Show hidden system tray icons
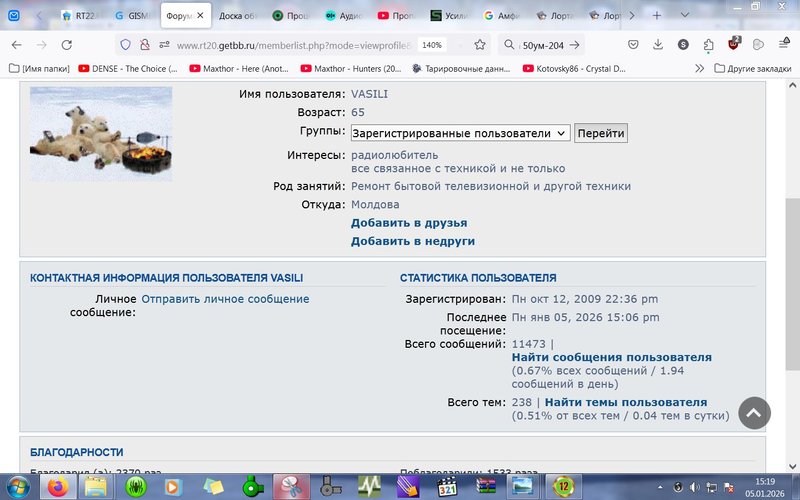 click(x=660, y=488)
